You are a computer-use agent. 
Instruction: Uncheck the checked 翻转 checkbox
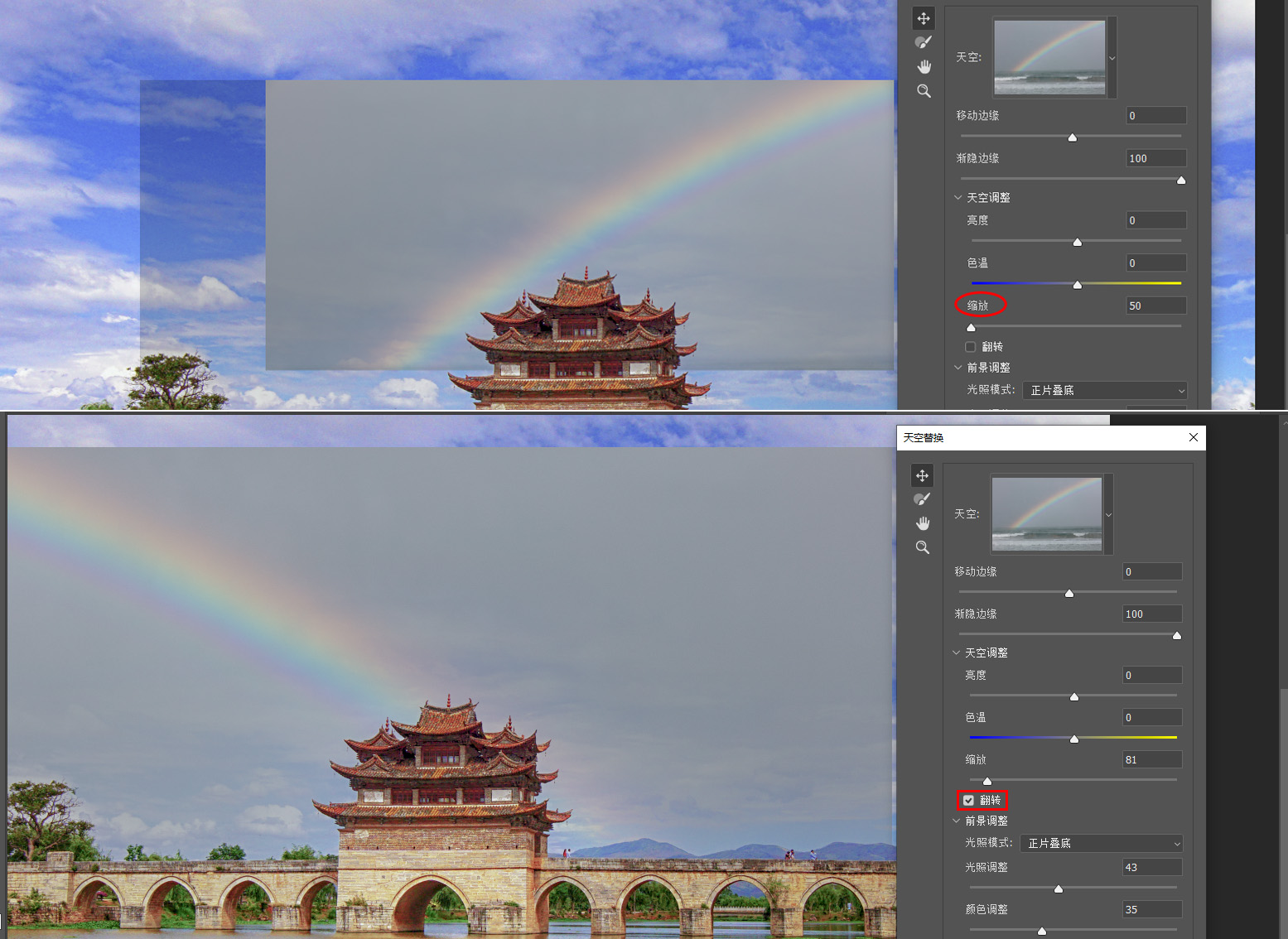pos(968,801)
